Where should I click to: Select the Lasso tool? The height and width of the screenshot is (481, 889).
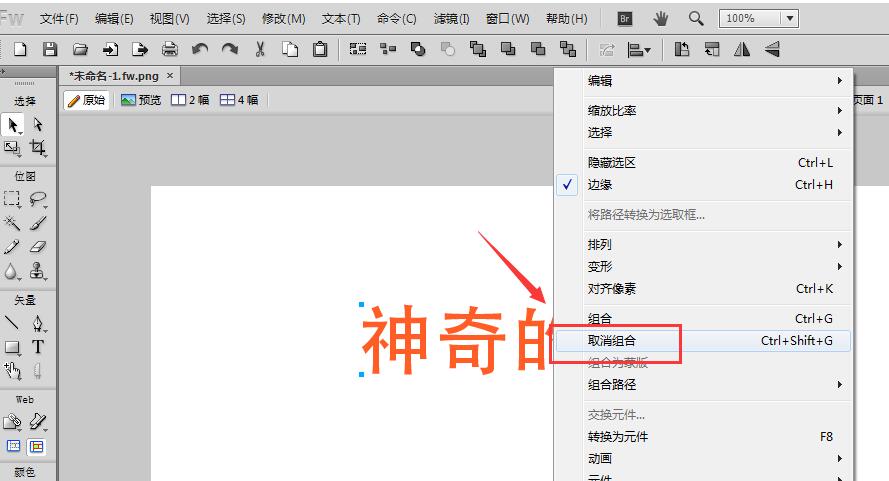(x=37, y=199)
